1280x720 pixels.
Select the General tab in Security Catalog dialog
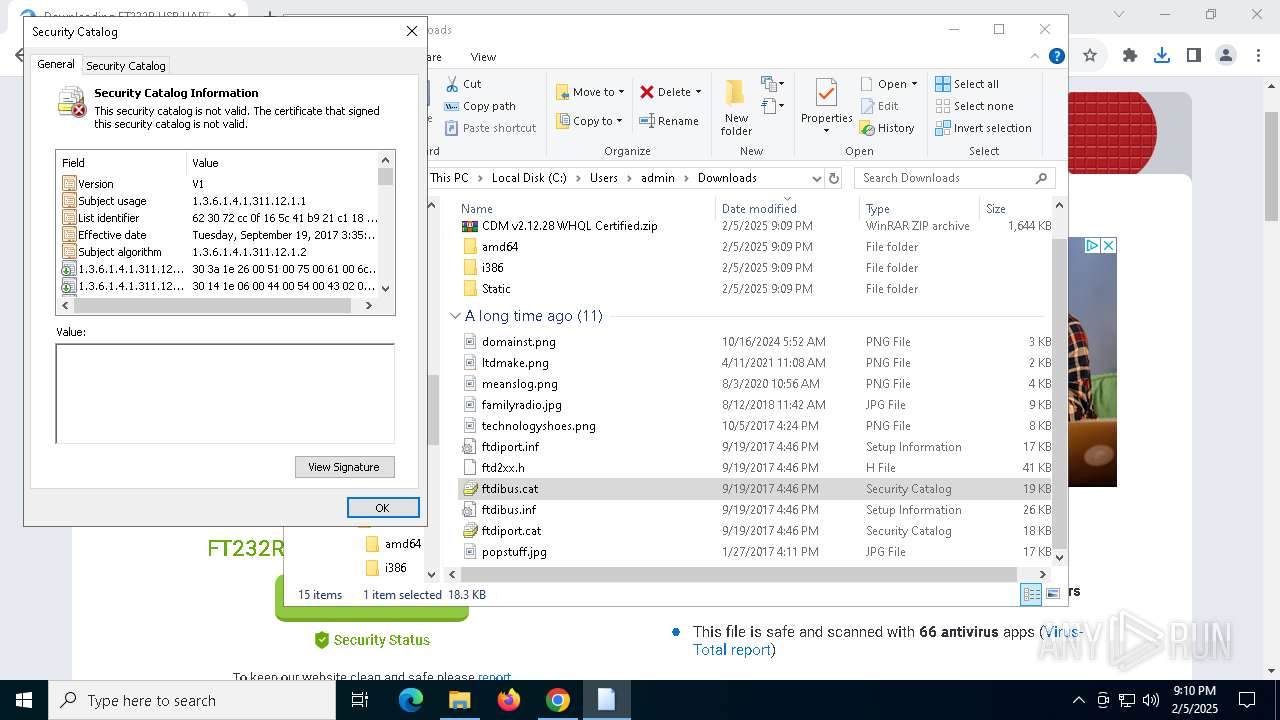coord(56,64)
